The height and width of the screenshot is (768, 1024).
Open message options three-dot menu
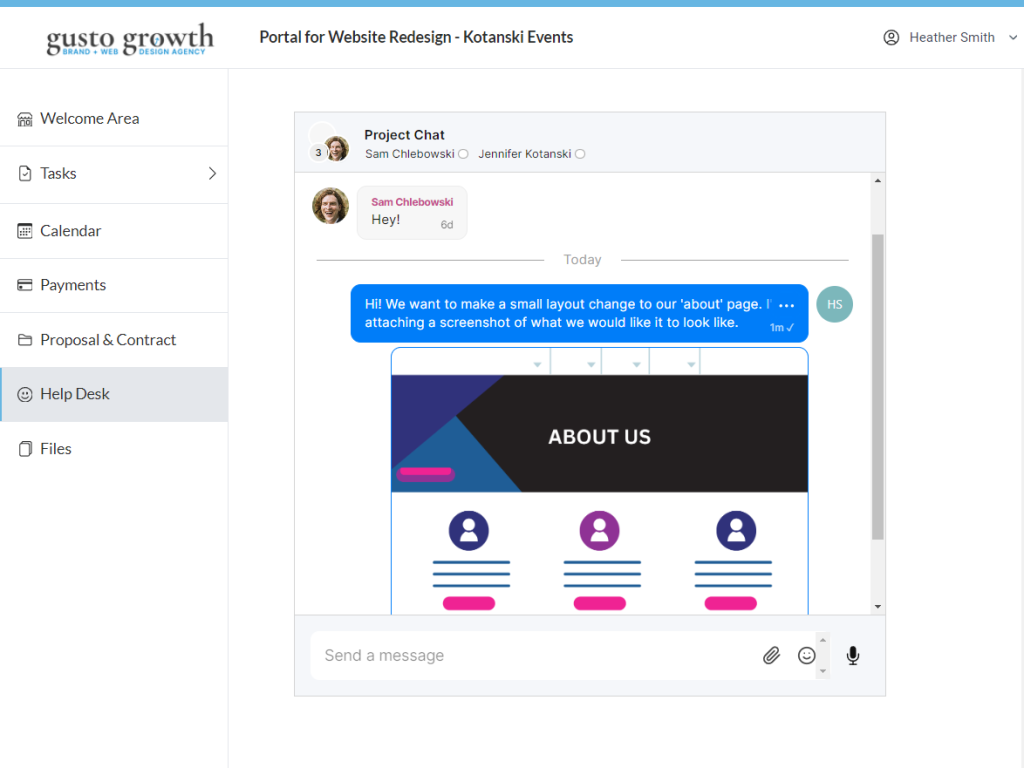click(786, 306)
